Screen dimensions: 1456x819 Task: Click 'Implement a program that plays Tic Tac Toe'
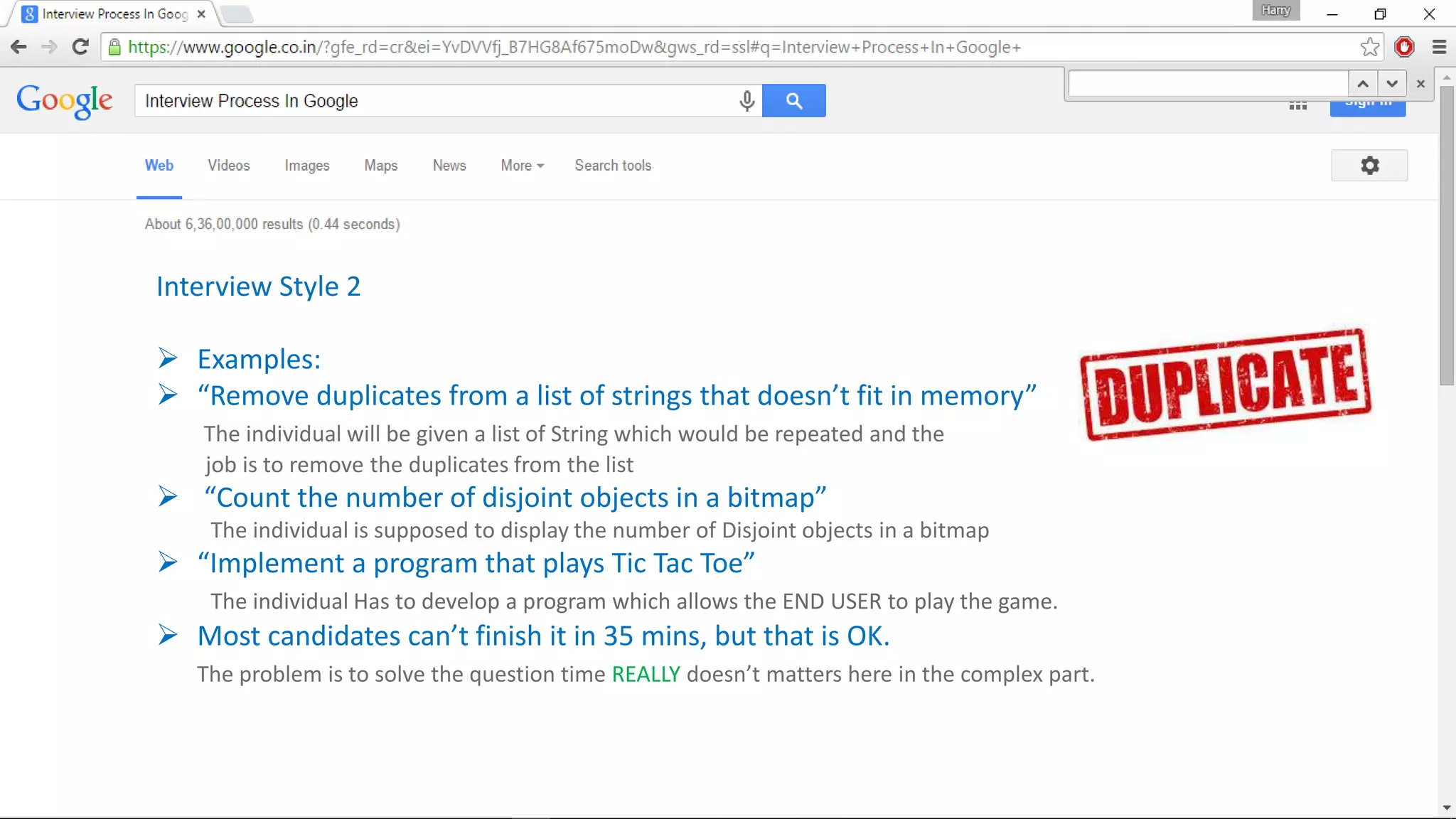pos(476,564)
